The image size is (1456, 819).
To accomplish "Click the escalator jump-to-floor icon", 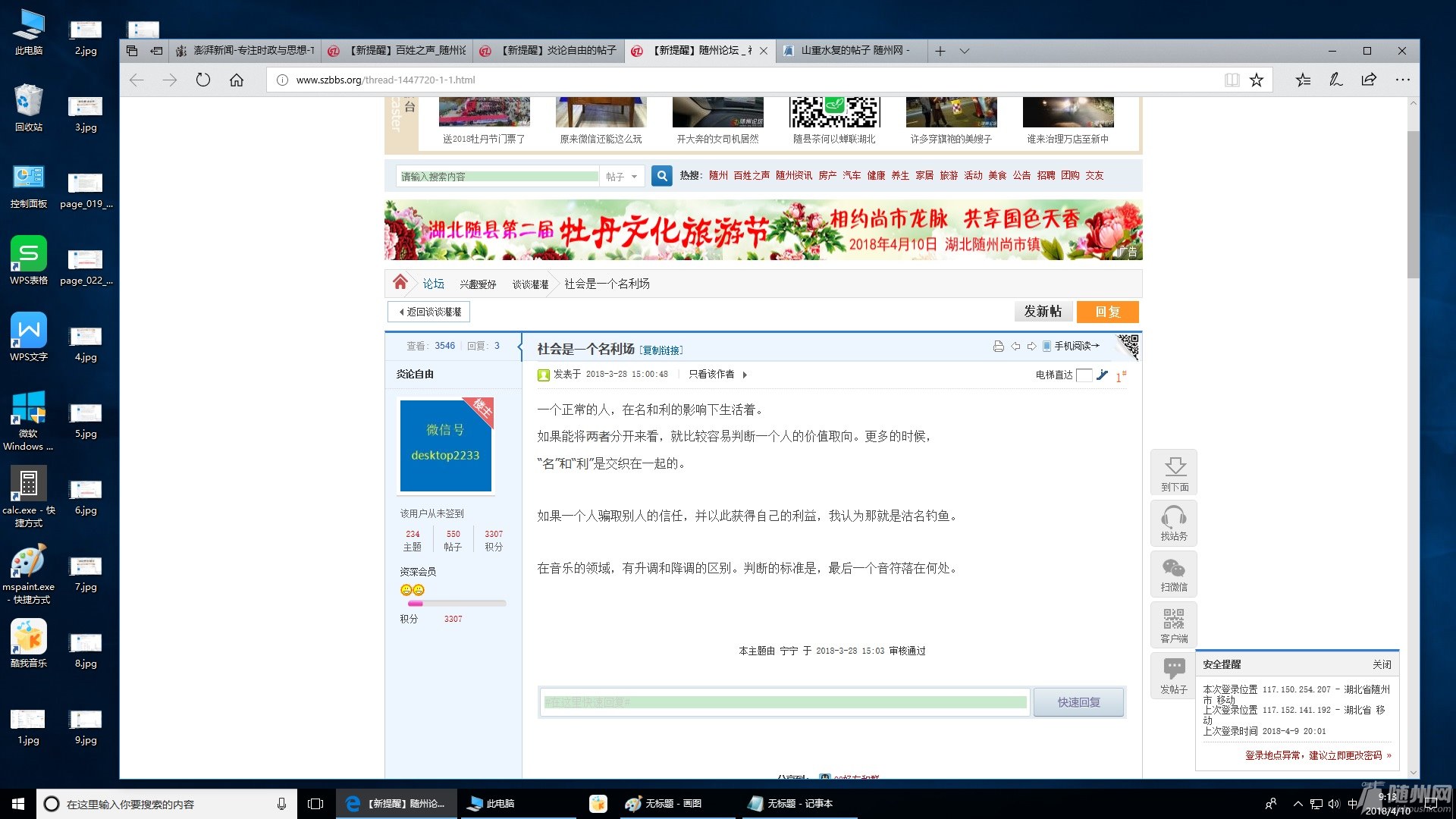I will coord(1102,375).
